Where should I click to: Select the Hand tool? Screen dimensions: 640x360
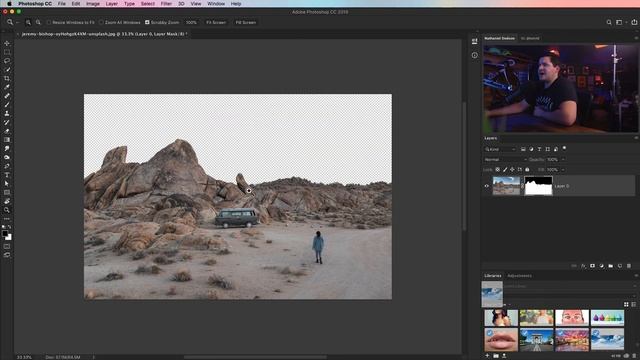[x=7, y=201]
